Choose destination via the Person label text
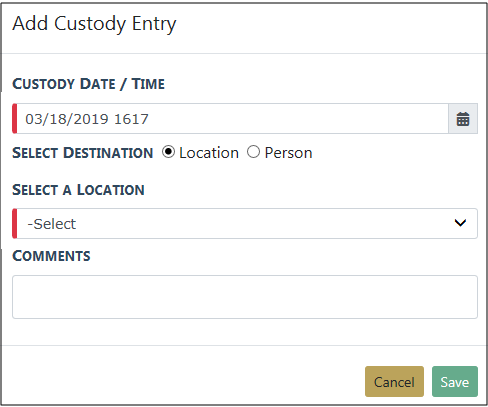 [288, 153]
